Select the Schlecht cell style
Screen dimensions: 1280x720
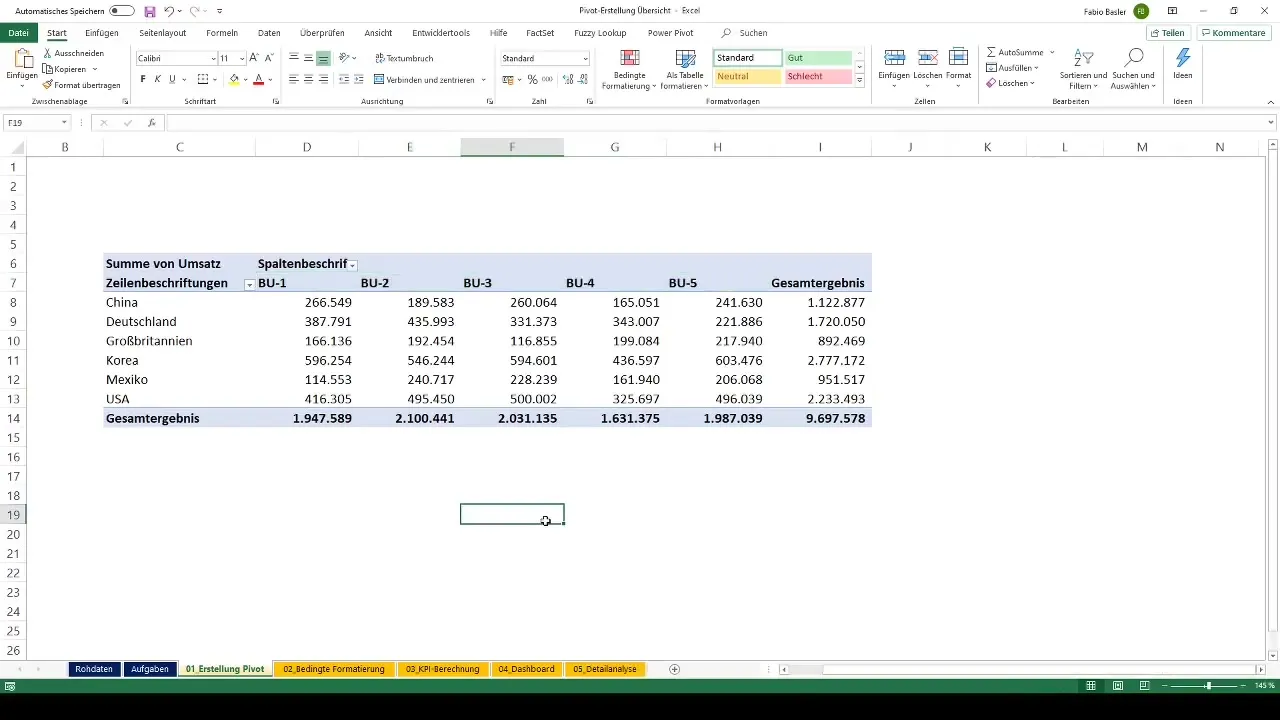pos(818,76)
